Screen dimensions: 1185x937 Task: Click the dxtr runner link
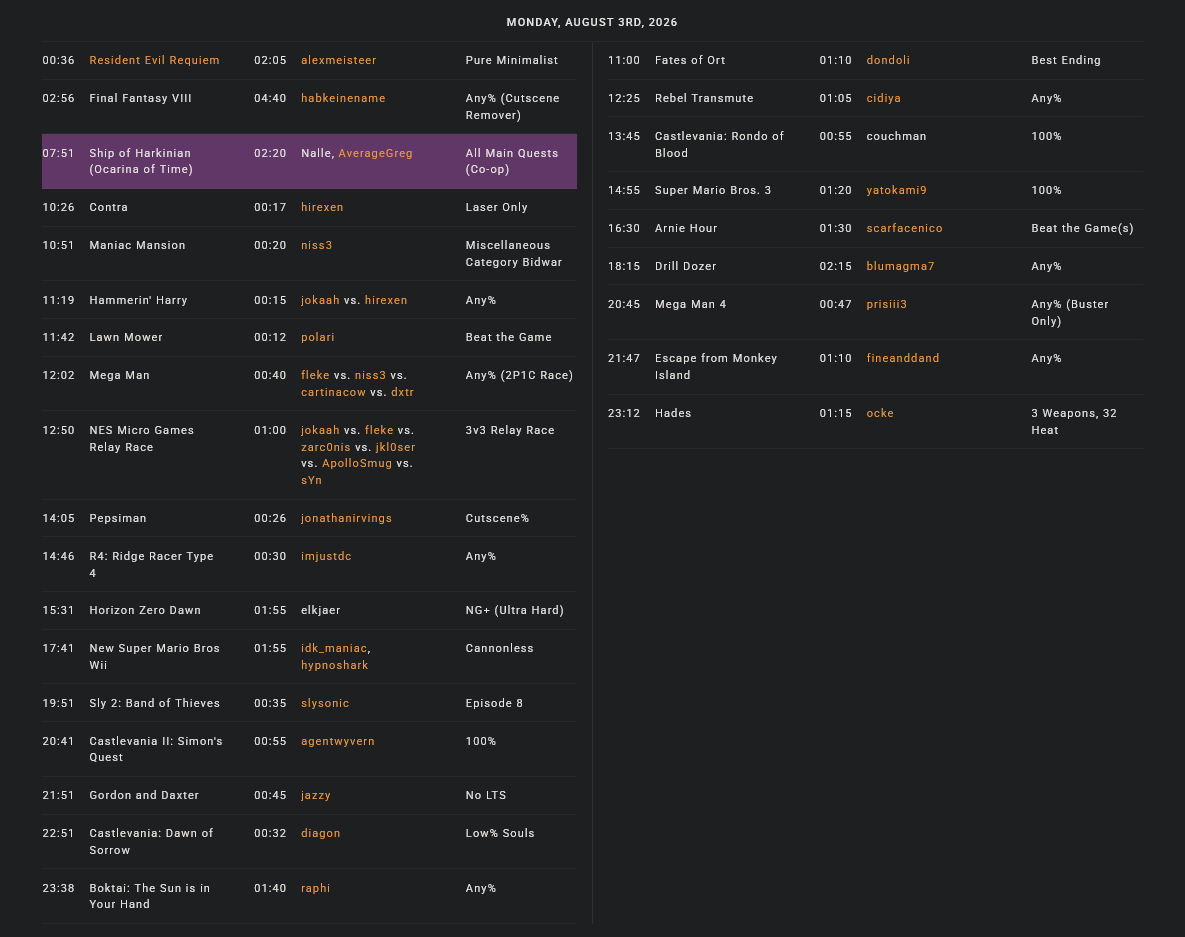pos(403,392)
